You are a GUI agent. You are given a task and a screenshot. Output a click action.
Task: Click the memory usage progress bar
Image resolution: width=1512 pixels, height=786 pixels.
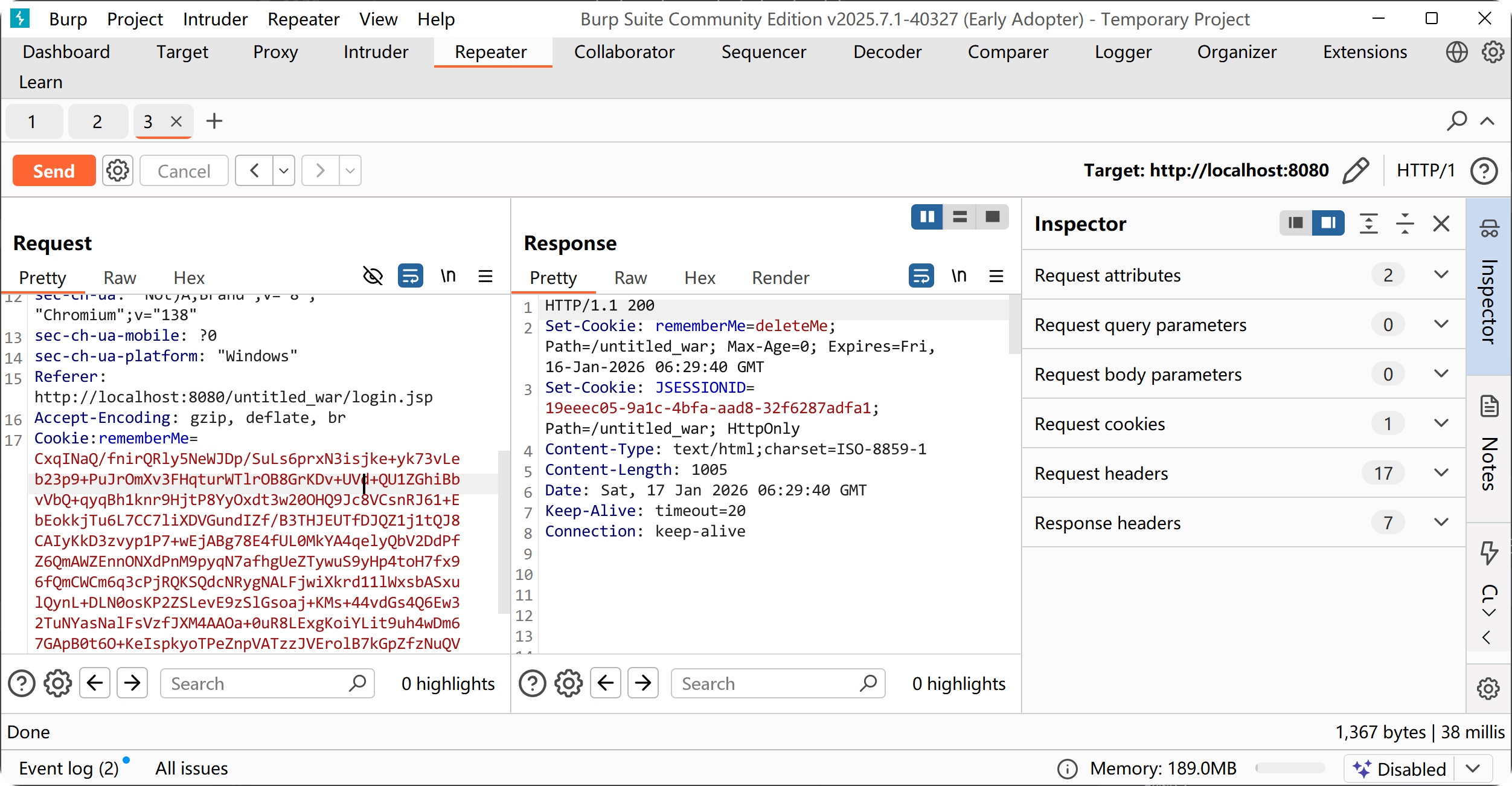tap(1290, 768)
